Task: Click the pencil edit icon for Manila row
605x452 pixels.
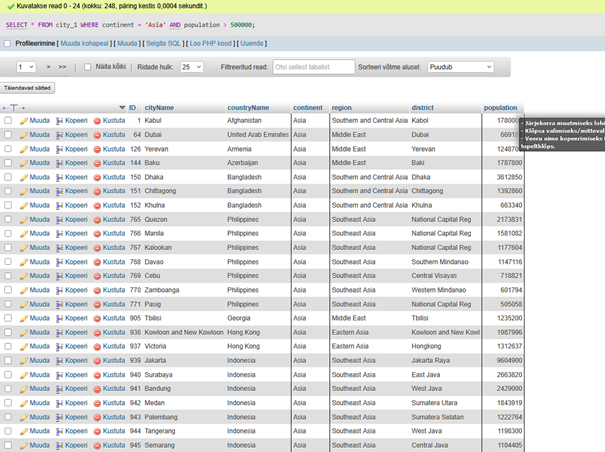Action: [23, 233]
